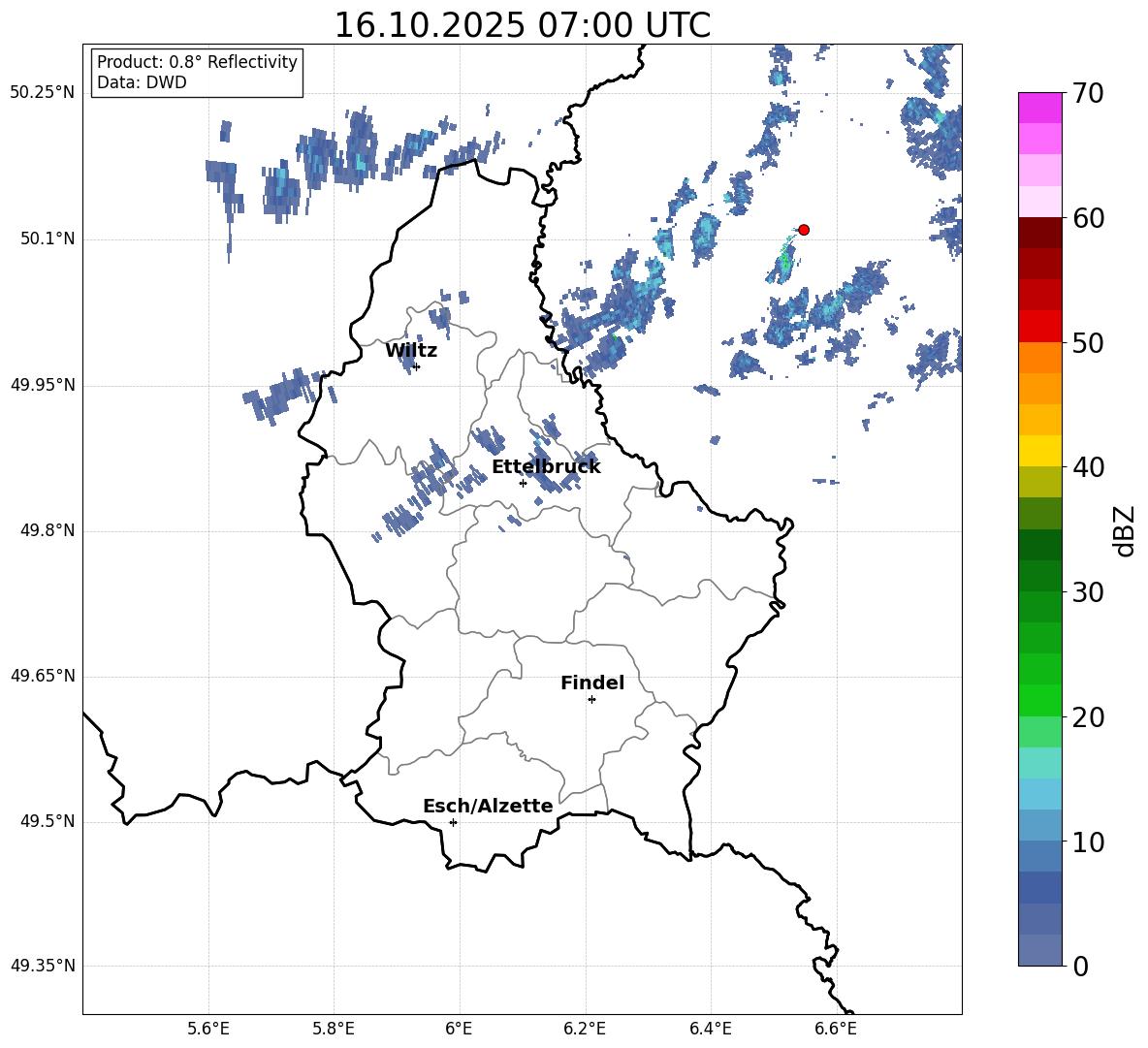Click the Findel city label

(x=592, y=683)
